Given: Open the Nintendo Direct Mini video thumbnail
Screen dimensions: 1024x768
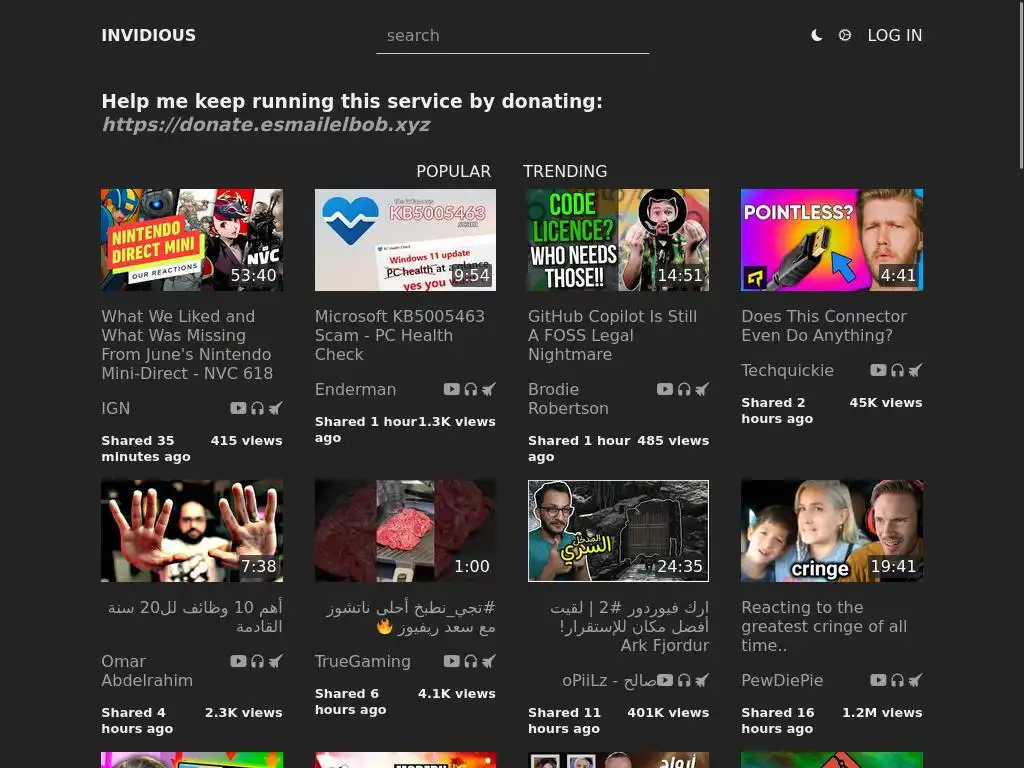Looking at the screenshot, I should pos(192,240).
